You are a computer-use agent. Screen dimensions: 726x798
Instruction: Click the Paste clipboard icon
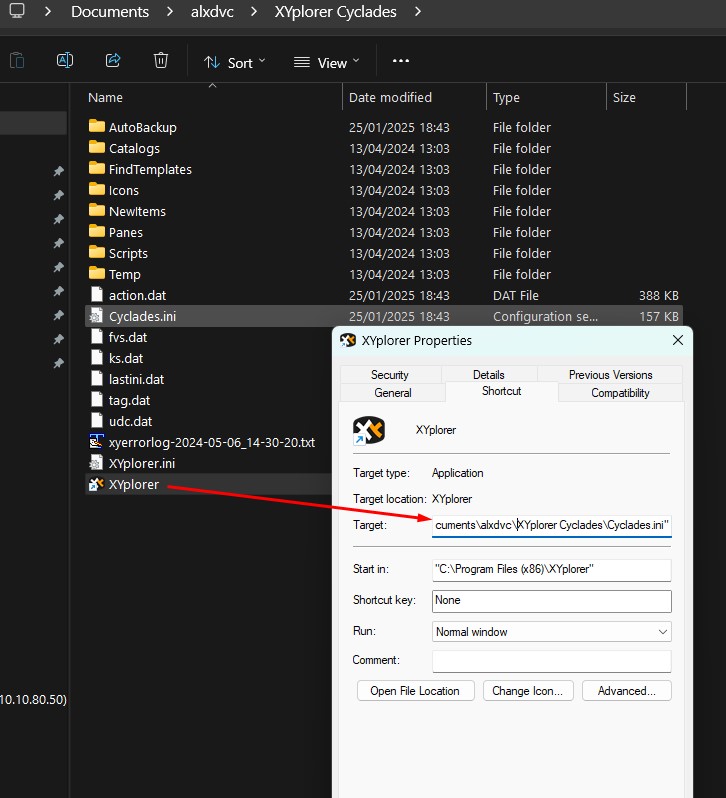[x=17, y=61]
